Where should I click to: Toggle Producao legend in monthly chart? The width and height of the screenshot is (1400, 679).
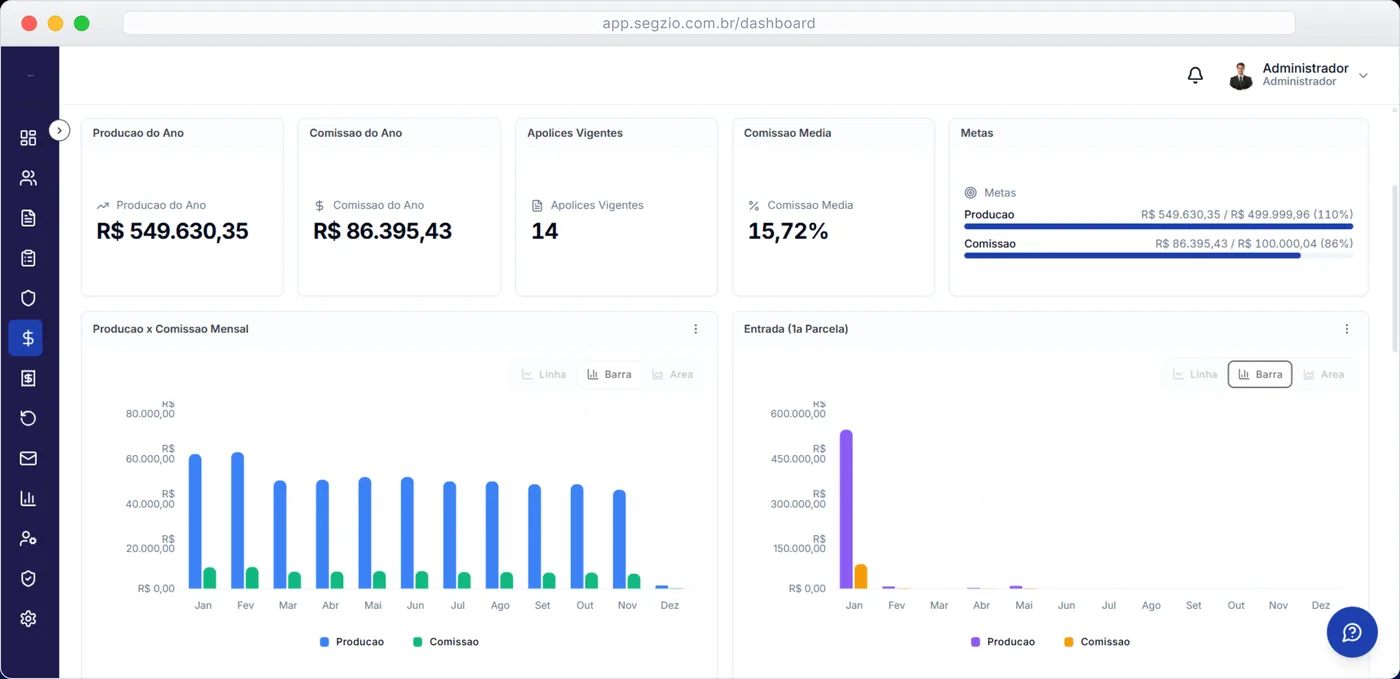[352, 642]
